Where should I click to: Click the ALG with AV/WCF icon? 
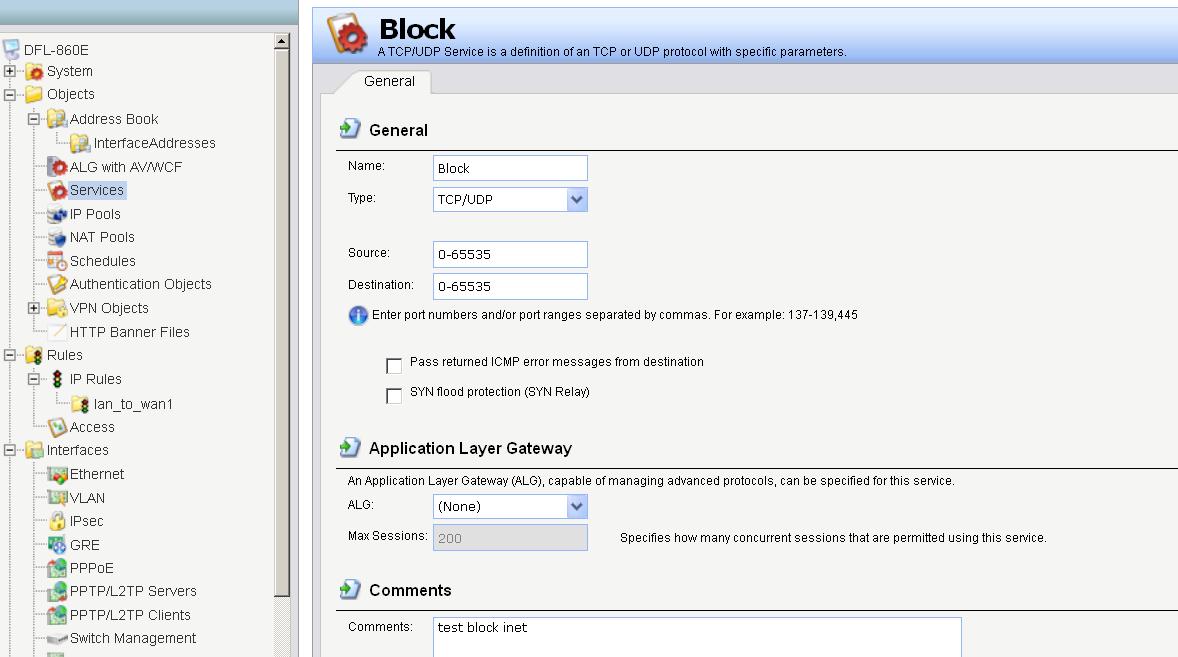click(57, 167)
